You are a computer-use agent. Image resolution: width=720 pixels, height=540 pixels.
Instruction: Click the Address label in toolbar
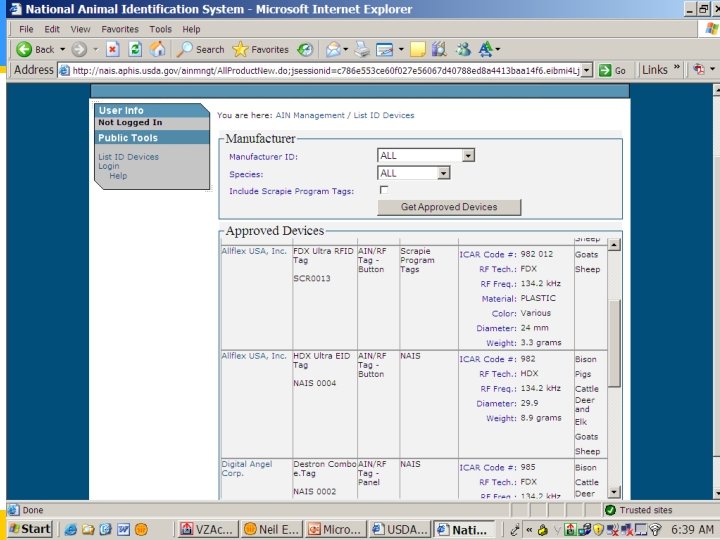[x=34, y=70]
